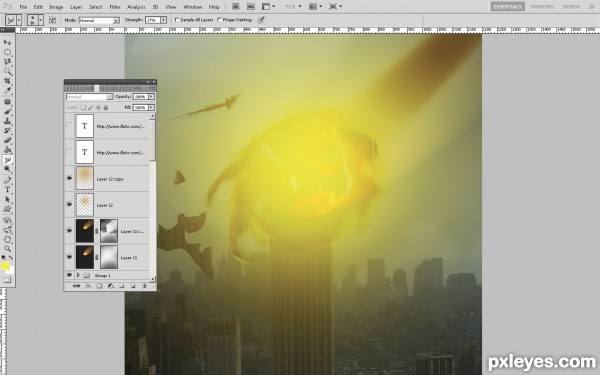Open the Layer menu
The width and height of the screenshot is (600, 375).
point(76,7)
